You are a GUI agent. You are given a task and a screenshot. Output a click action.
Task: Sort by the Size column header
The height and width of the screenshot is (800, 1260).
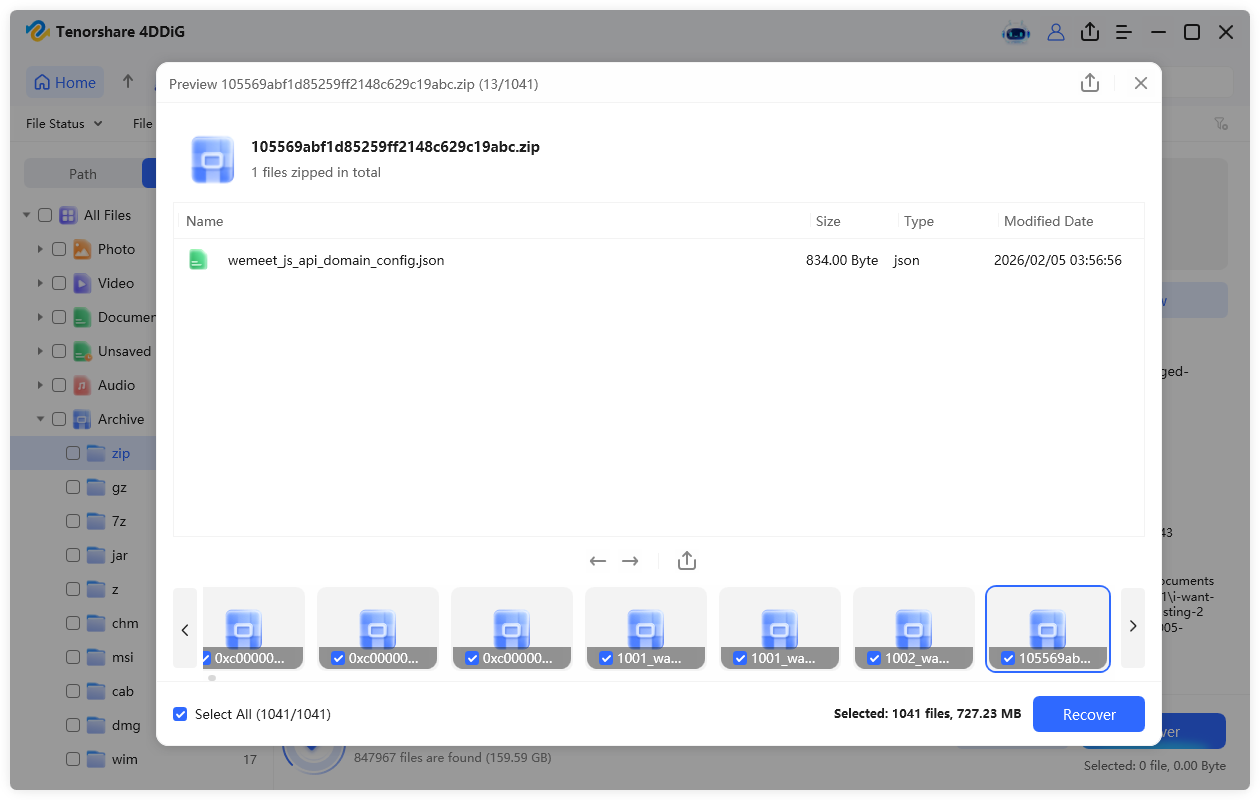(x=828, y=221)
